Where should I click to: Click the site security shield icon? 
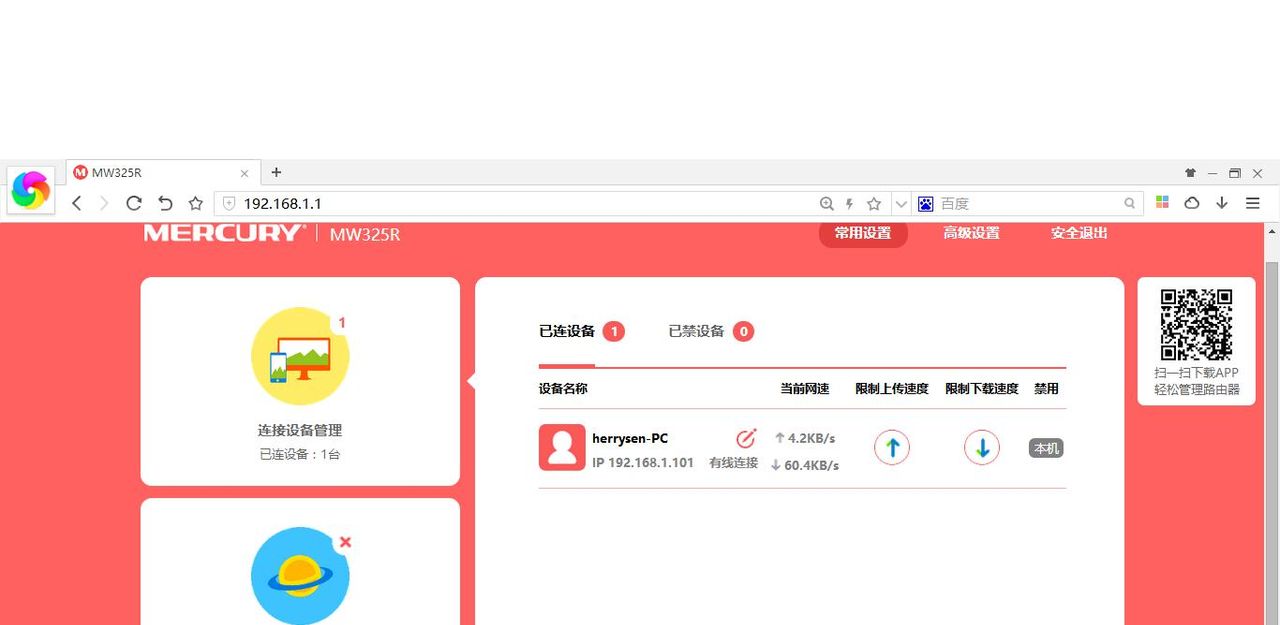(229, 203)
